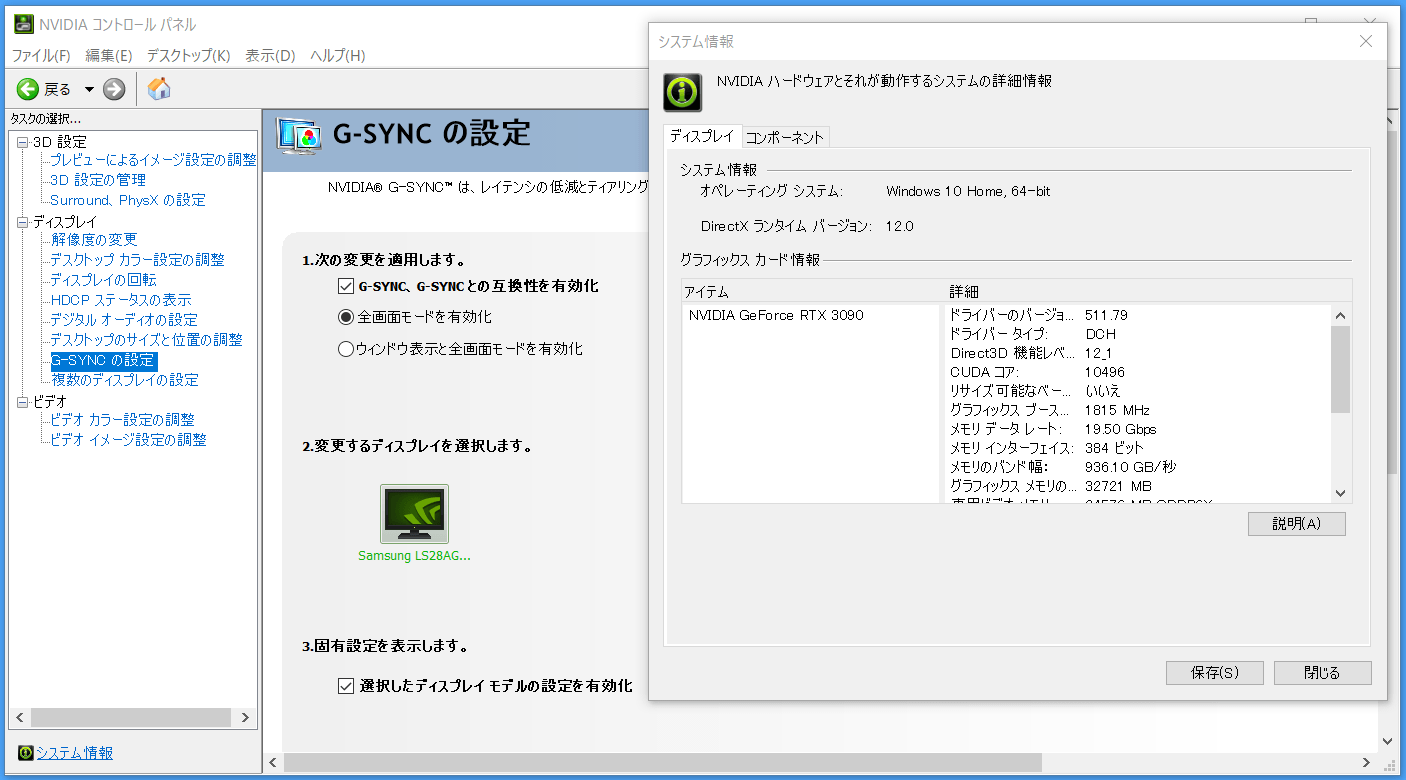This screenshot has height=780, width=1406.
Task: Collapse the 3D 設定 tree node
Action: click(23, 142)
